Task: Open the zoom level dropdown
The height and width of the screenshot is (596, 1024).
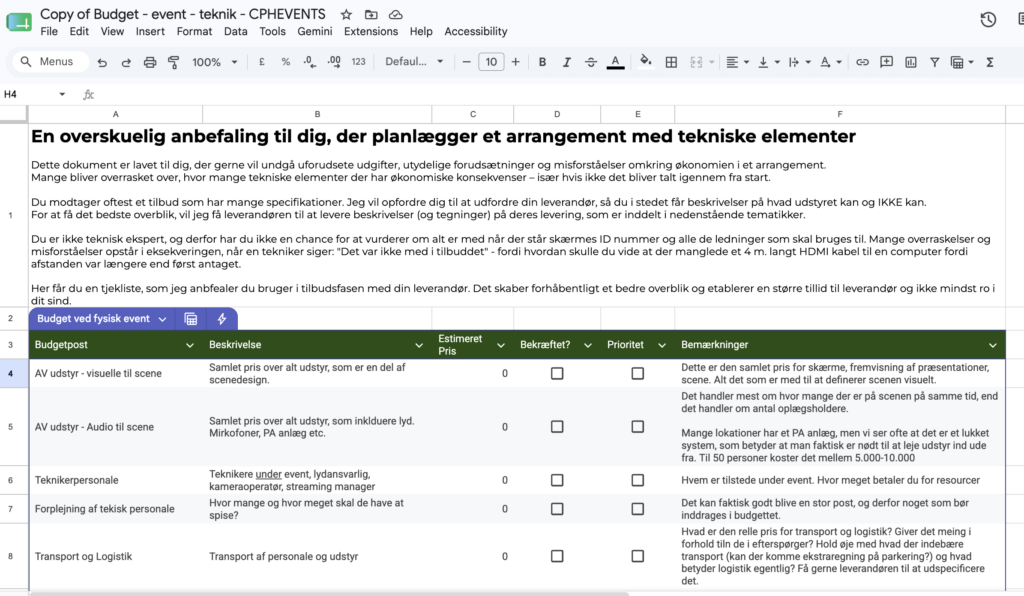Action: (215, 62)
